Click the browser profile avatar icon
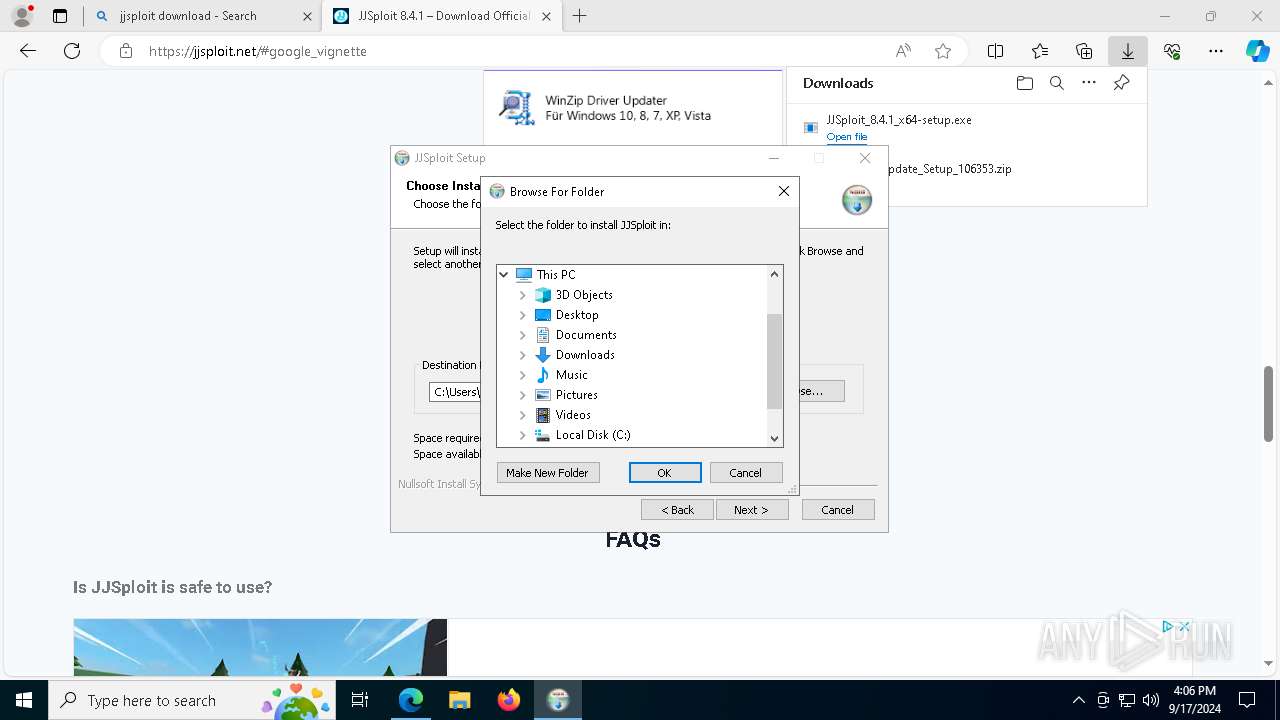The width and height of the screenshot is (1280, 720). (22, 16)
